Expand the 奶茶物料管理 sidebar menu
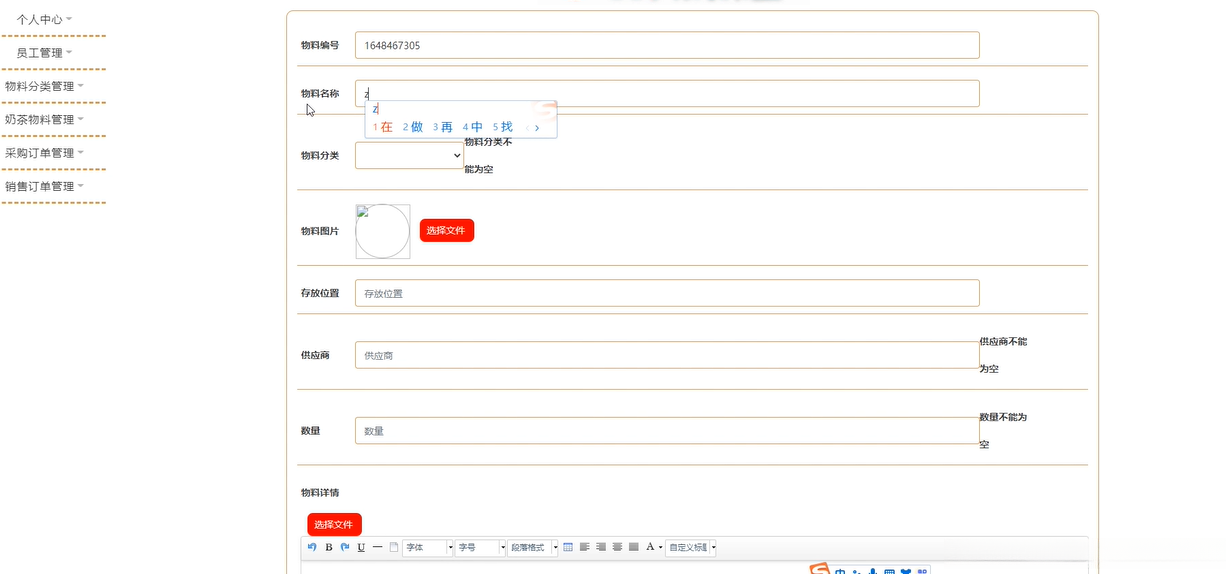The height and width of the screenshot is (574, 1226). 45,119
